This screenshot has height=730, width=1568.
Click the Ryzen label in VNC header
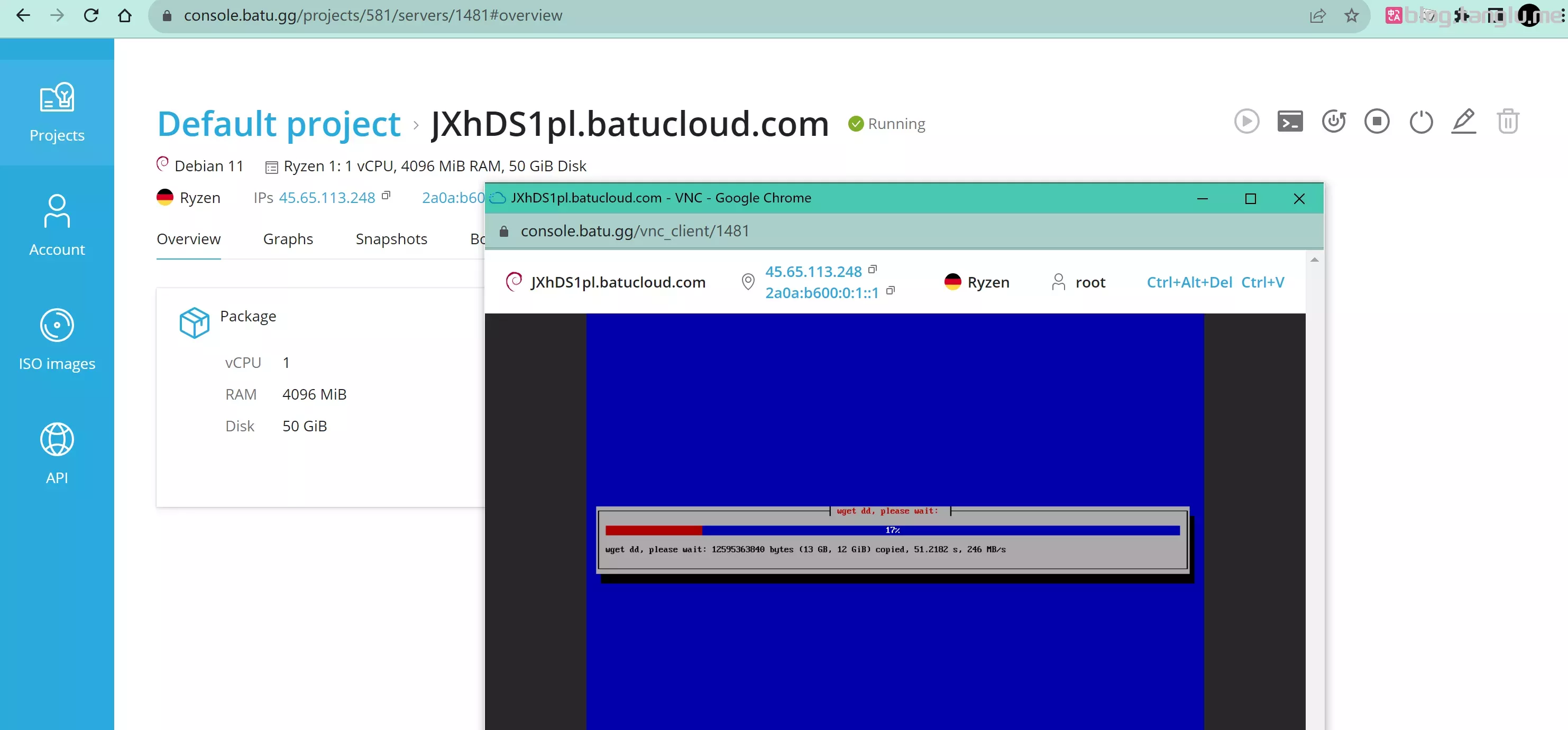[x=988, y=282]
